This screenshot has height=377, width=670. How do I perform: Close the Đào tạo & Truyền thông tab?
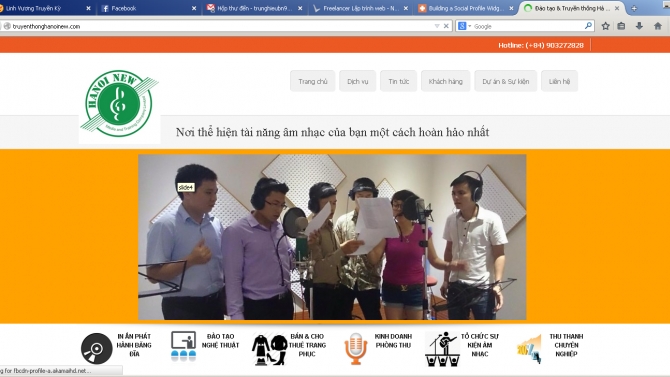tap(617, 8)
